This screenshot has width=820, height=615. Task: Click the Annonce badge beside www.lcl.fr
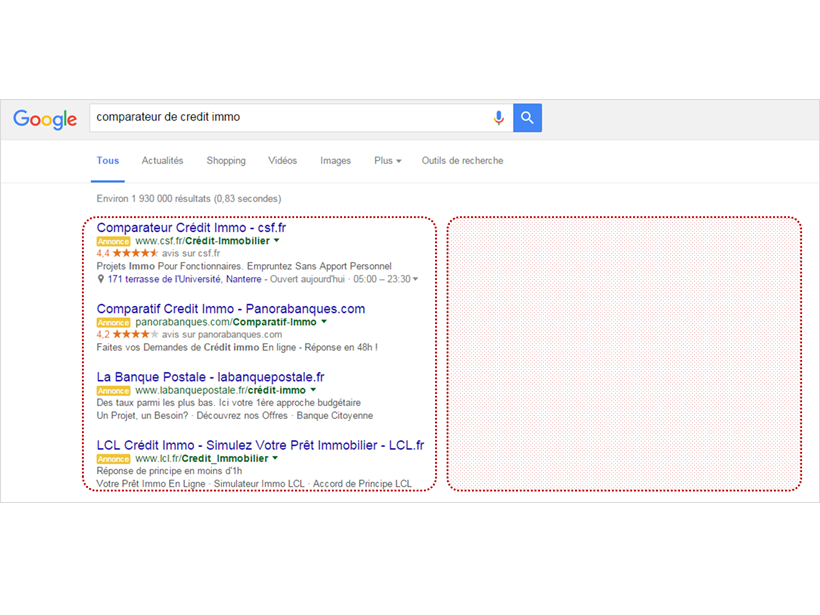coord(113,459)
